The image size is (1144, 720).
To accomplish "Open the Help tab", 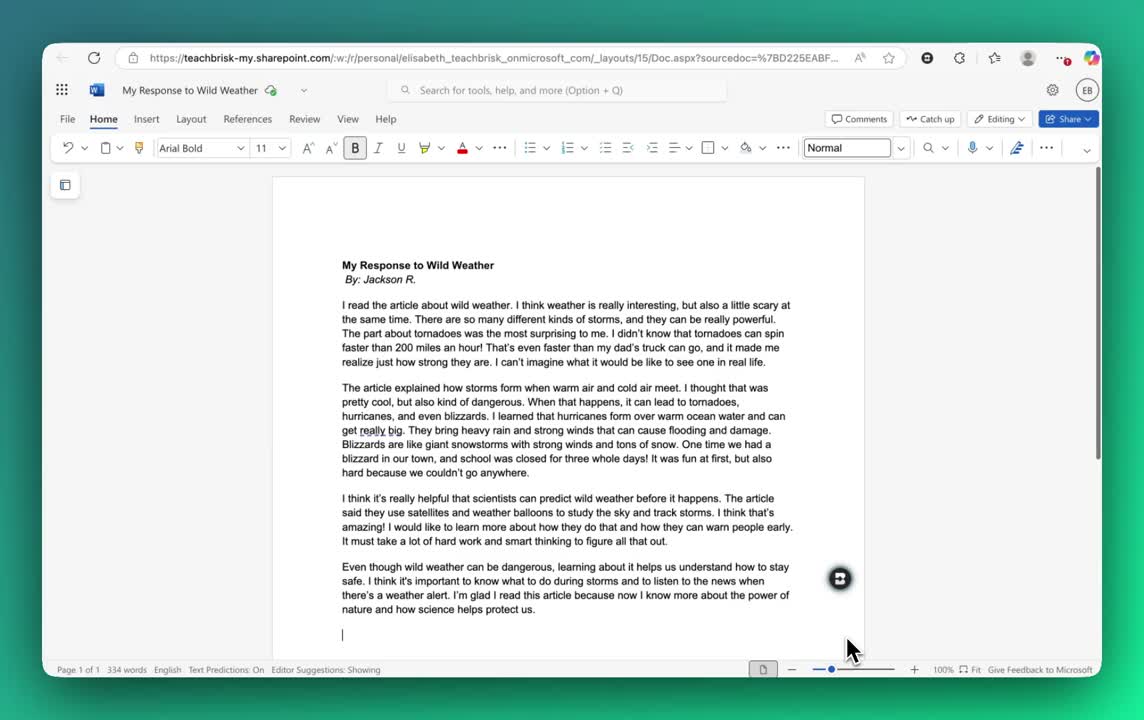I will tap(386, 119).
